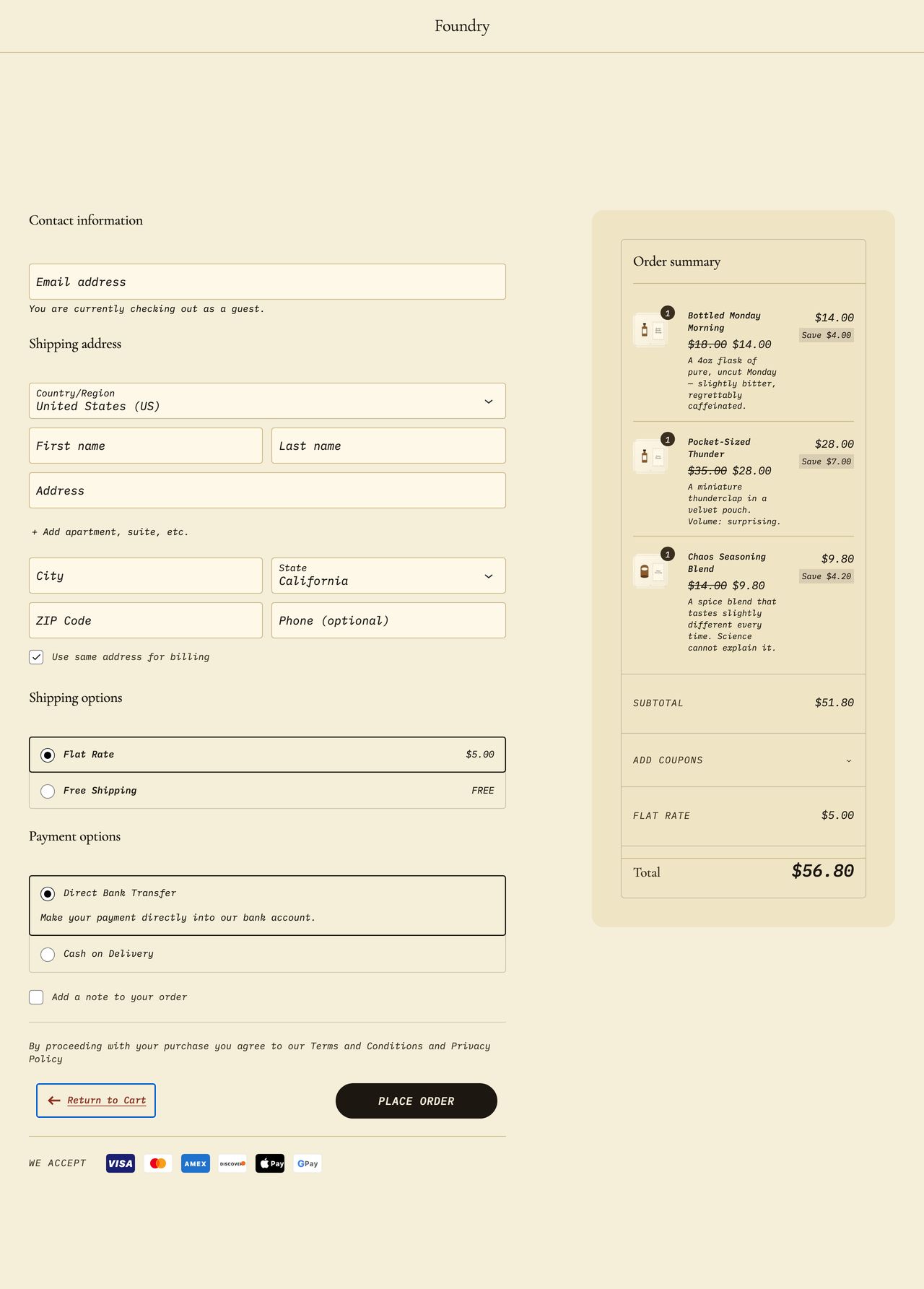This screenshot has width=924, height=1289.
Task: Select the Free Shipping radio option
Action: tap(48, 791)
